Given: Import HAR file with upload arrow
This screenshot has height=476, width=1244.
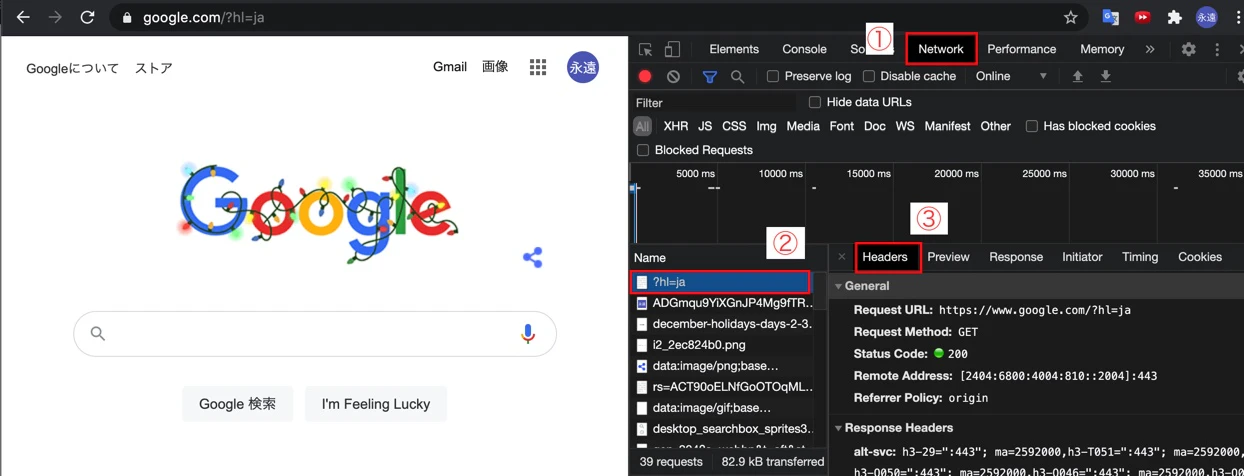Looking at the screenshot, I should pyautogui.click(x=1077, y=76).
